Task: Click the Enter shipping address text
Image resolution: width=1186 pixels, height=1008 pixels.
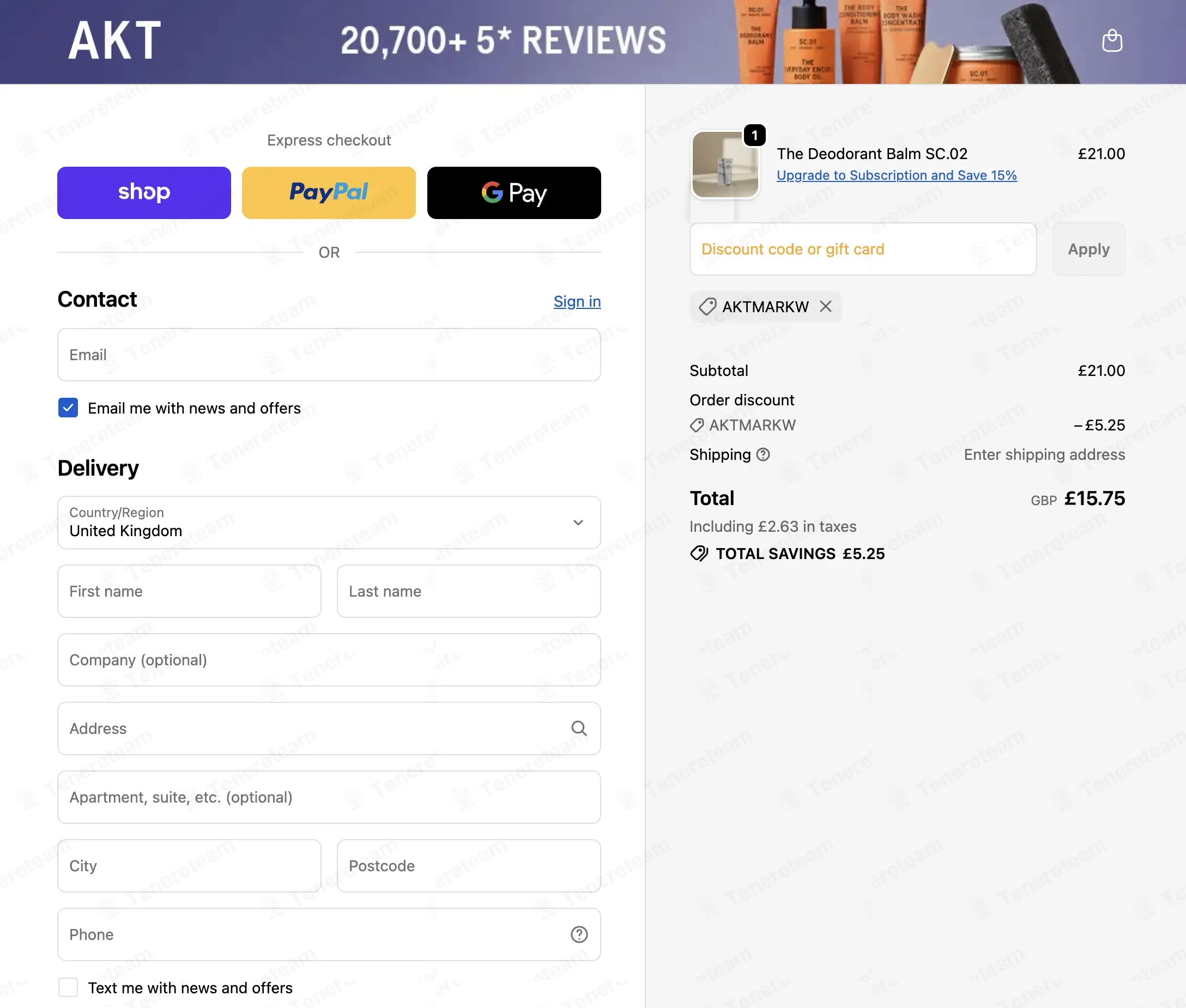Action: [1044, 454]
